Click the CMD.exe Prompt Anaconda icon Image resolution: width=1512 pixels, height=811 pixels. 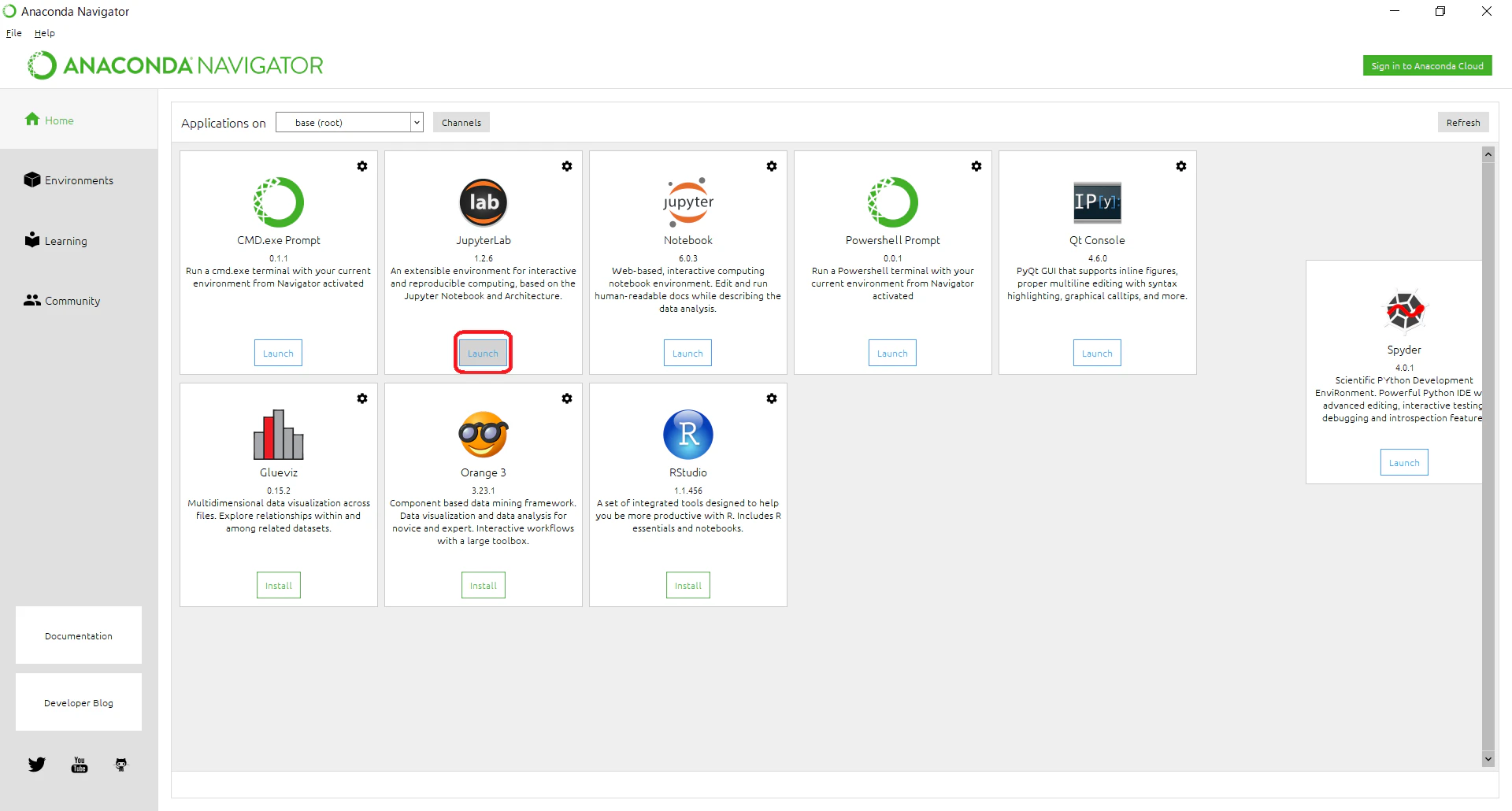[279, 202]
